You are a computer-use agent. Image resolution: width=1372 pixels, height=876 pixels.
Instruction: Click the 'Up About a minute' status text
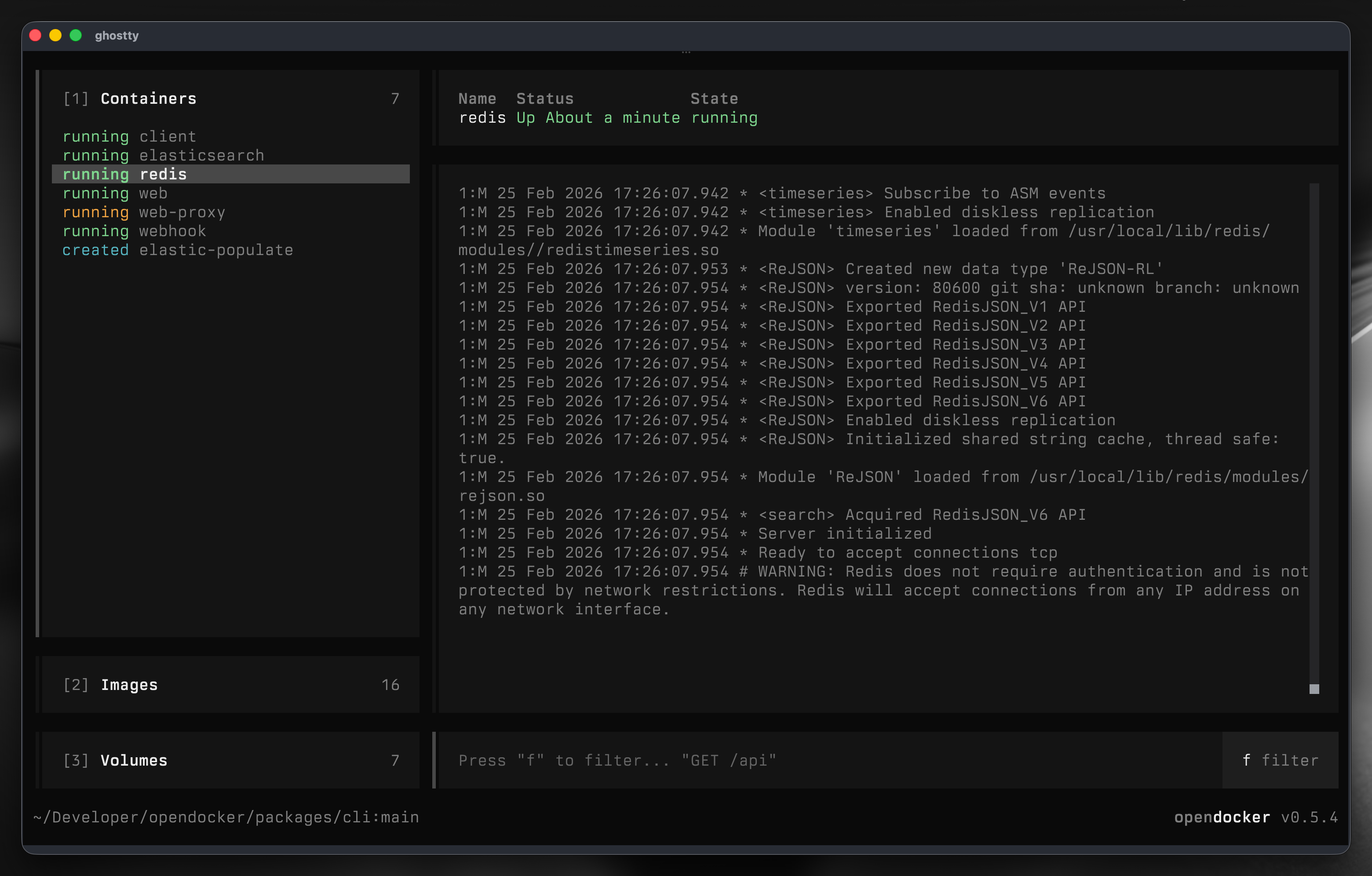(x=598, y=118)
